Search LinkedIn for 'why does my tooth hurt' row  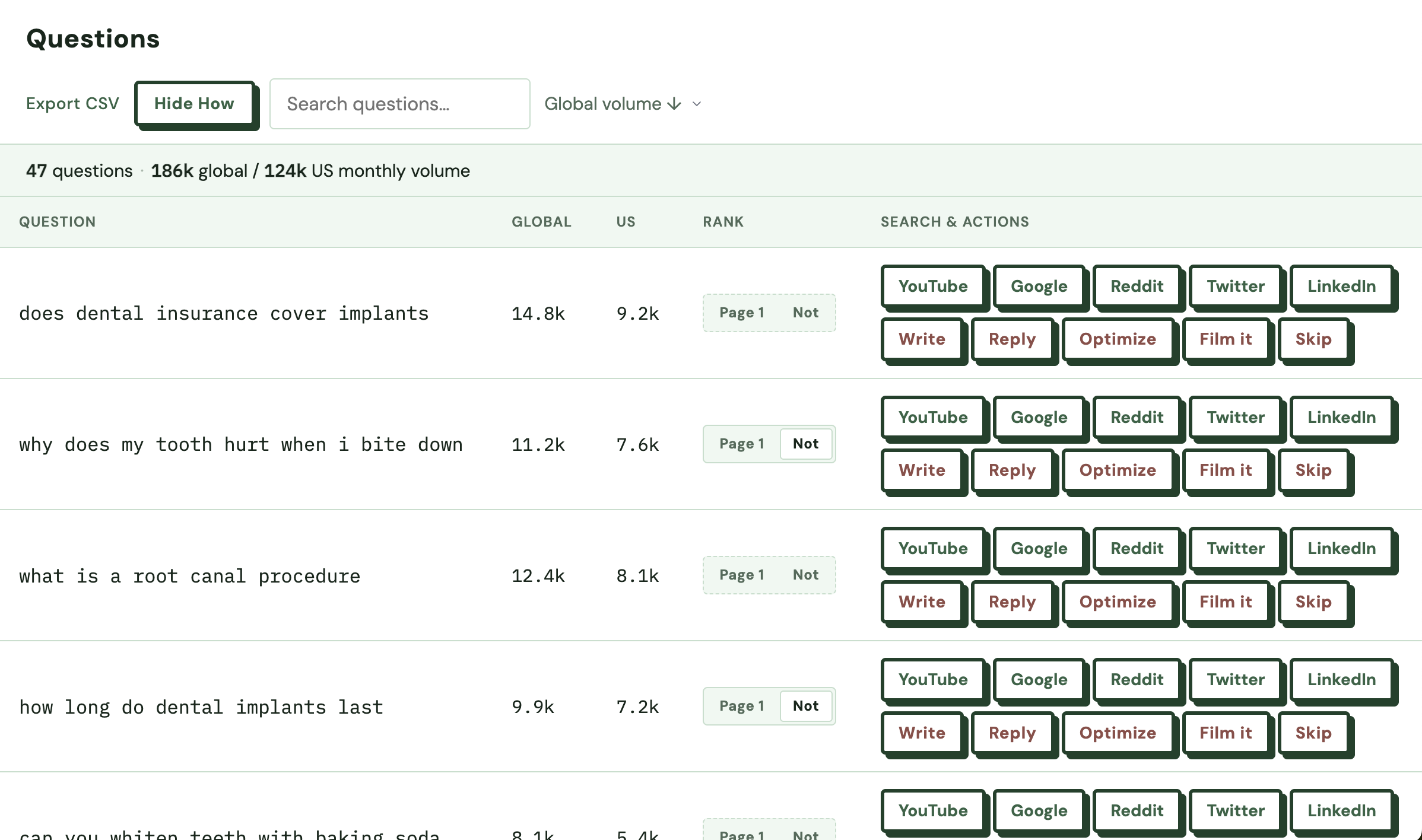(x=1341, y=417)
